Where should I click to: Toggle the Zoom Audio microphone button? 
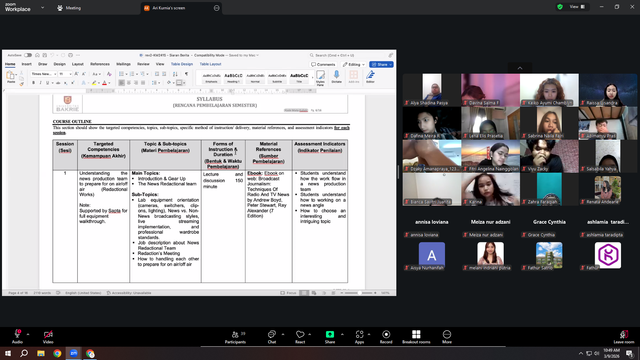[x=17, y=336]
